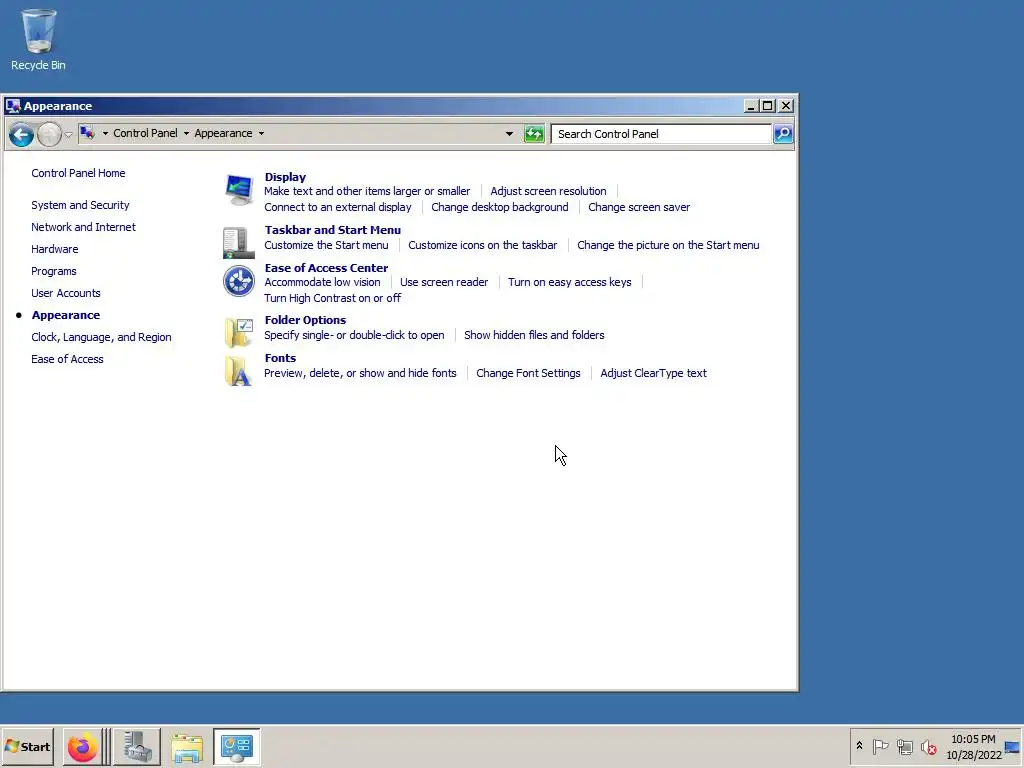Click the Folder Options heading

point(306,320)
